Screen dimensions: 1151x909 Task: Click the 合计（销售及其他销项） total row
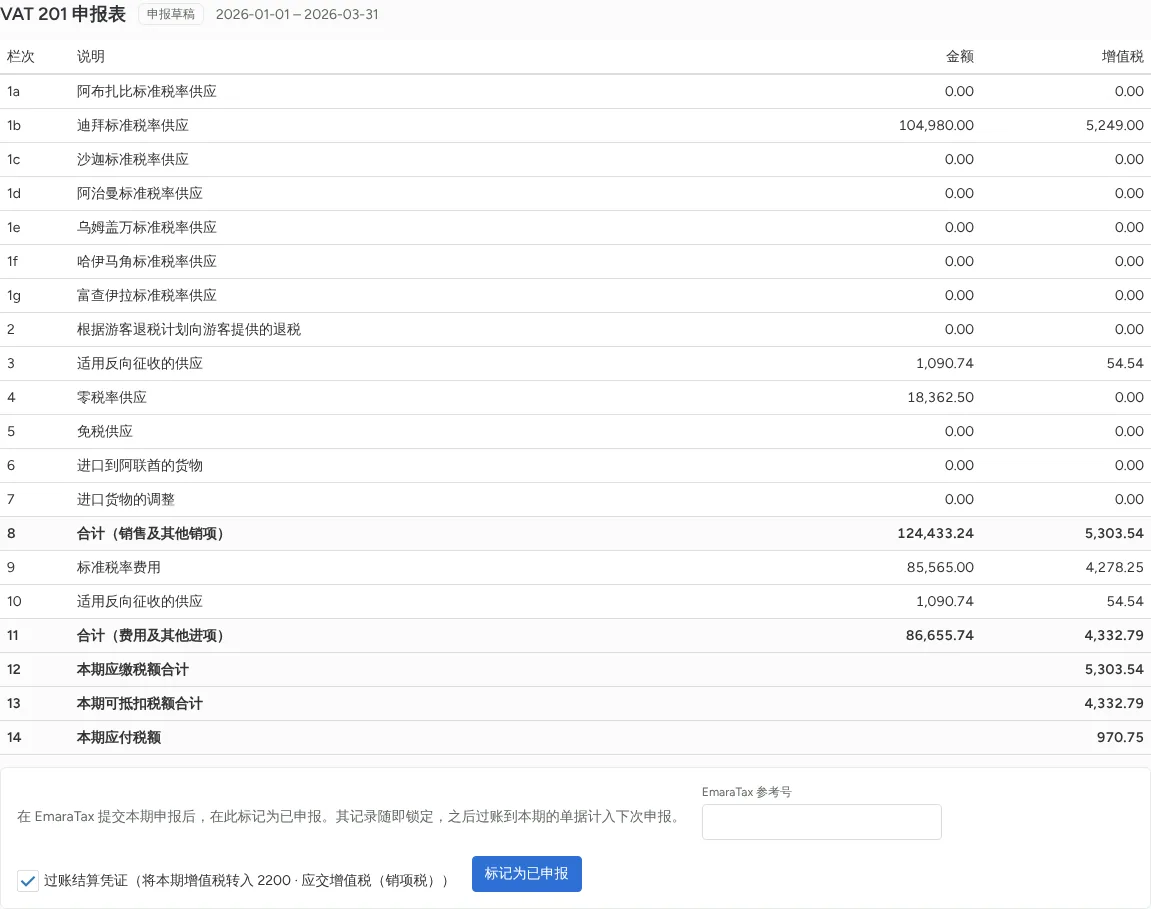tap(576, 534)
